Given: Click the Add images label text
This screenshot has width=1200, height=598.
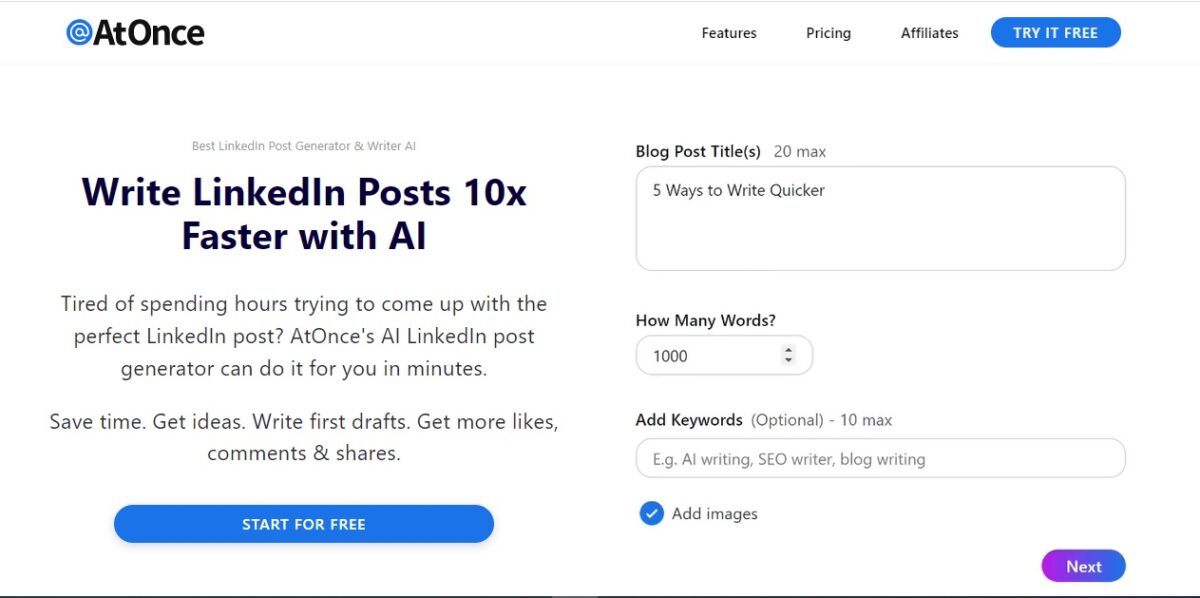Looking at the screenshot, I should (714, 514).
